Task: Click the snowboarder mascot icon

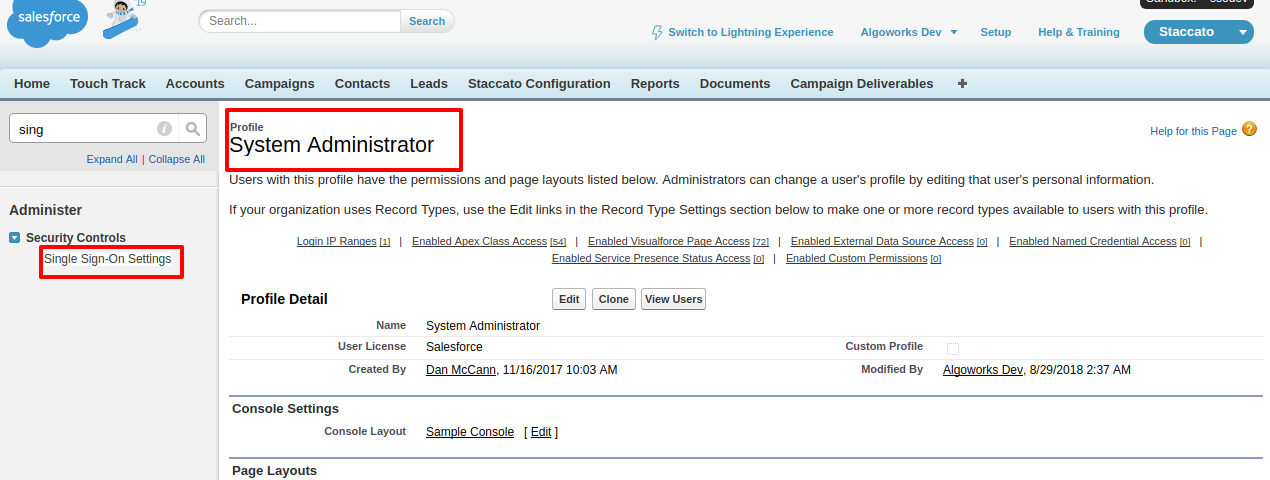Action: point(121,19)
